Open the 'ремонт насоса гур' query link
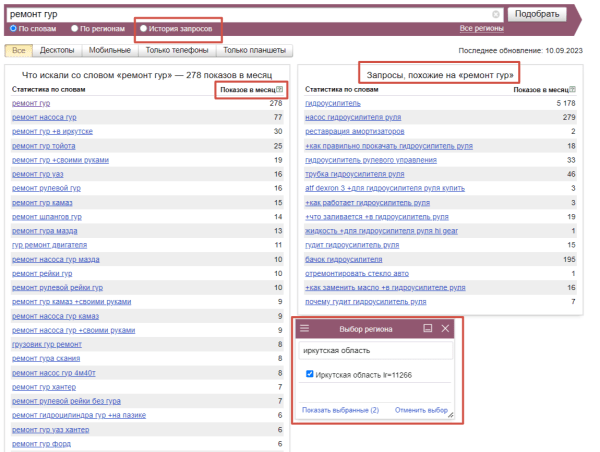The height and width of the screenshot is (452, 600). [x=44, y=117]
